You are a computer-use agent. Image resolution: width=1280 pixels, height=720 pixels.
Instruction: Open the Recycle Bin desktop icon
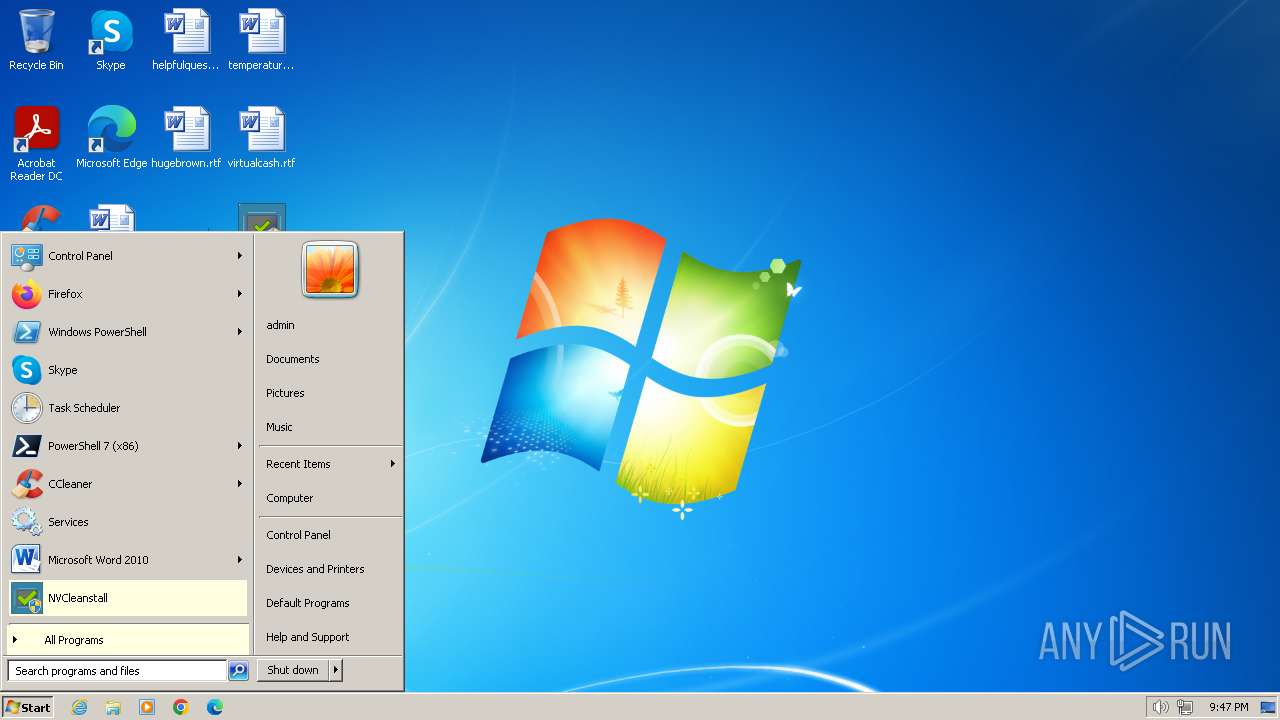pyautogui.click(x=36, y=40)
